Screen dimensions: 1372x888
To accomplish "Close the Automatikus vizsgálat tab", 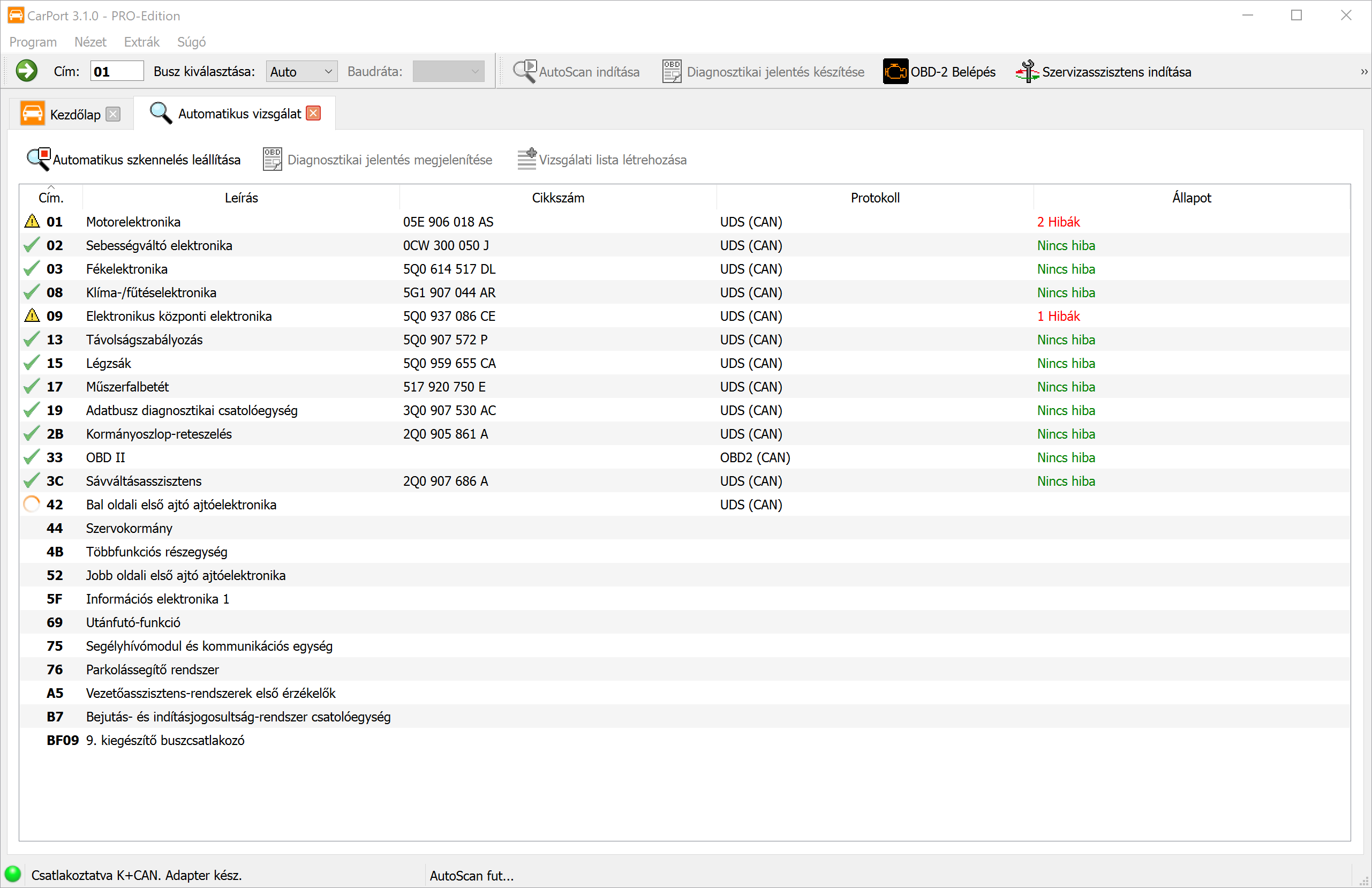I will point(314,114).
